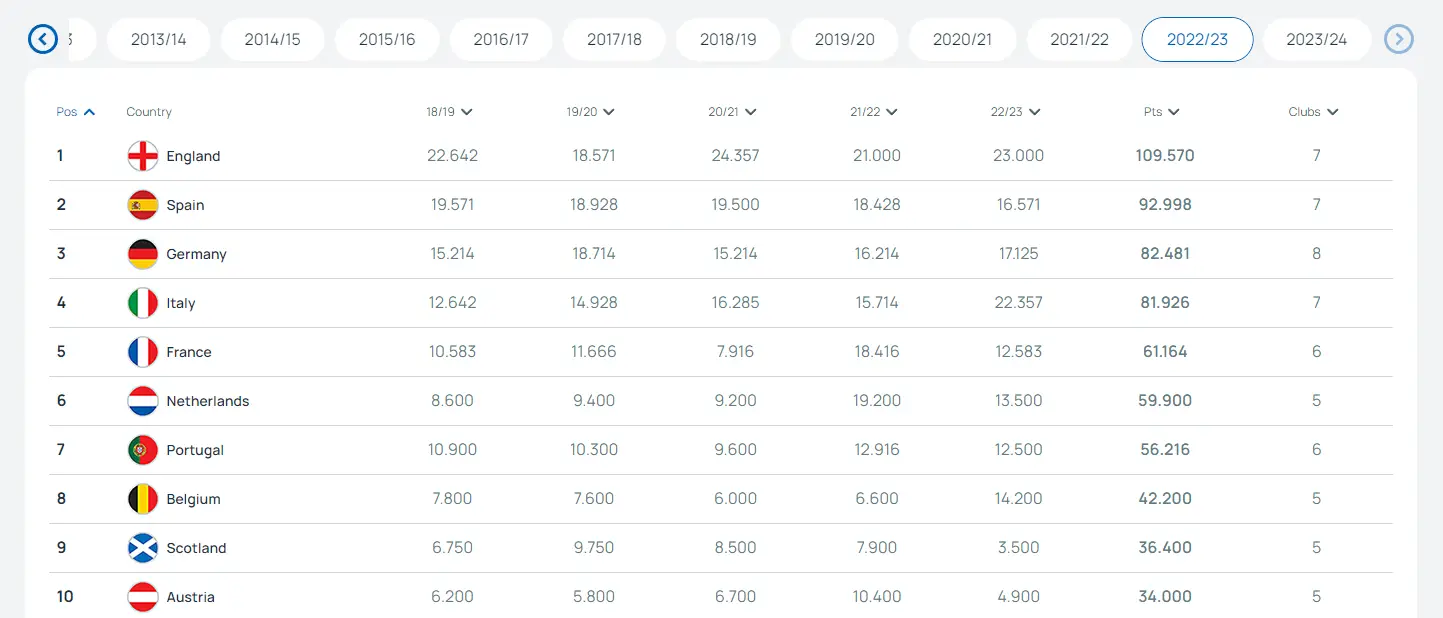The image size is (1443, 618).
Task: Click the Italy flag icon
Action: click(x=143, y=303)
